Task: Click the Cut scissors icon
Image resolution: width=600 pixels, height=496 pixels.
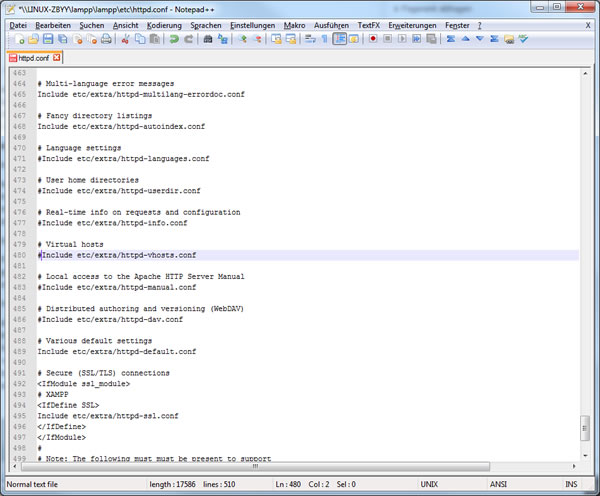Action: [126, 40]
